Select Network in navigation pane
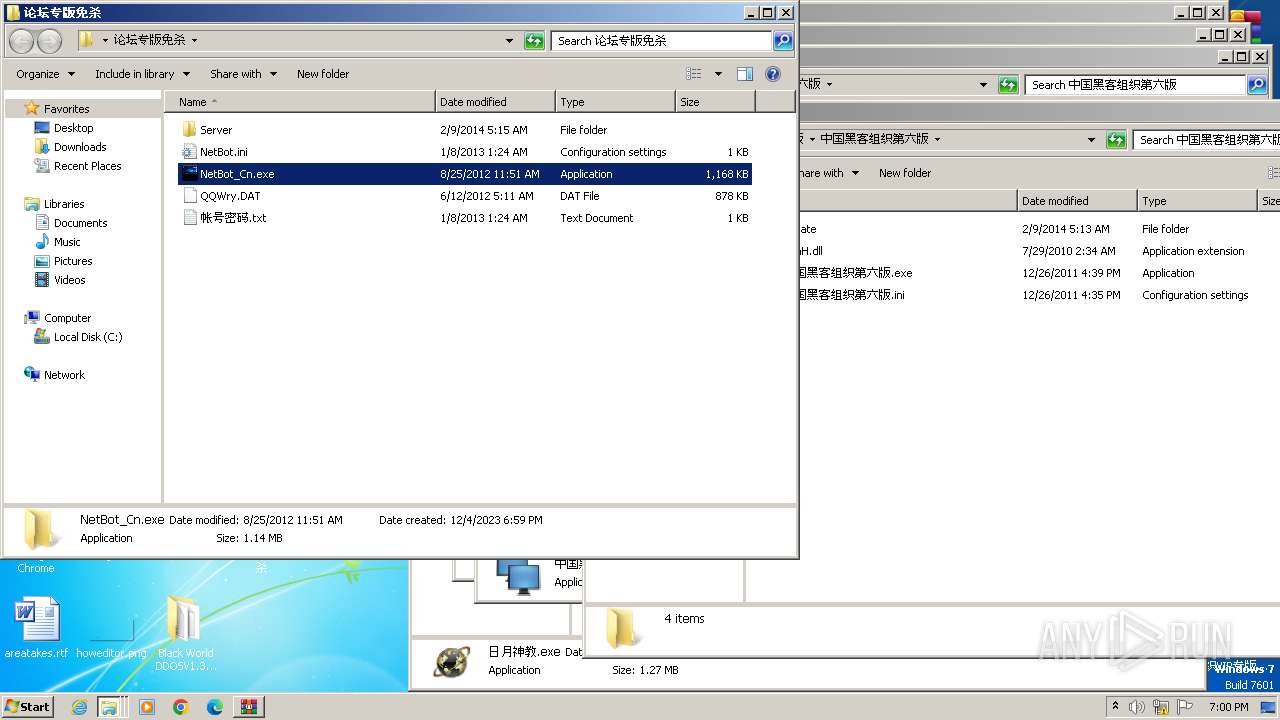Viewport: 1280px width, 720px height. coord(64,375)
